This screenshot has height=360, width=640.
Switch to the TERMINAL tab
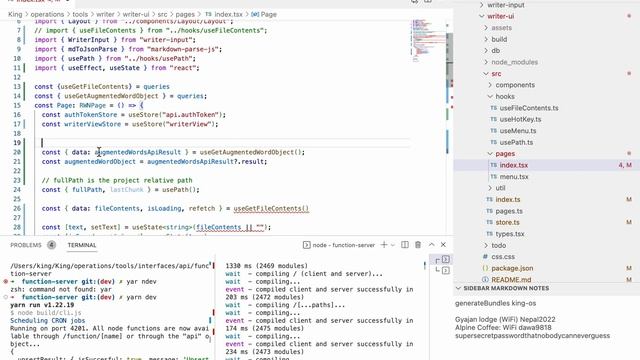point(82,245)
